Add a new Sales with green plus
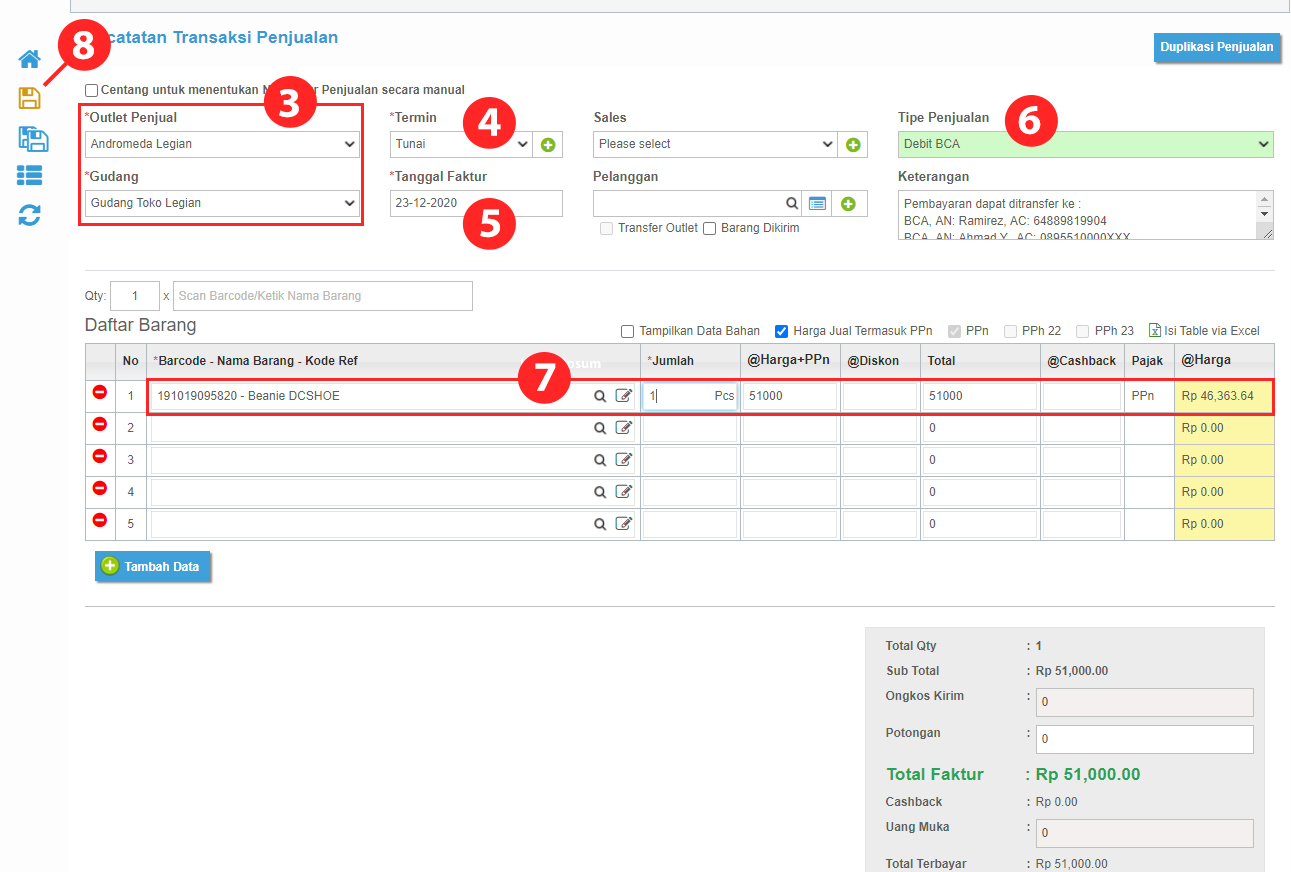 pos(853,145)
